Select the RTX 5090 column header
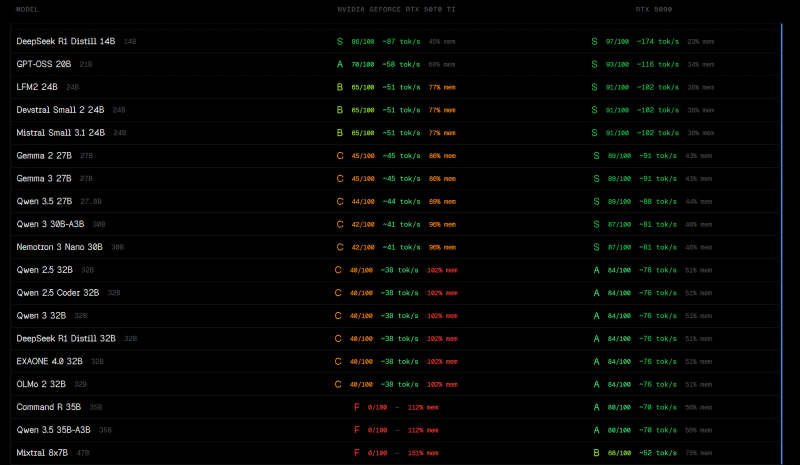 pyautogui.click(x=653, y=8)
